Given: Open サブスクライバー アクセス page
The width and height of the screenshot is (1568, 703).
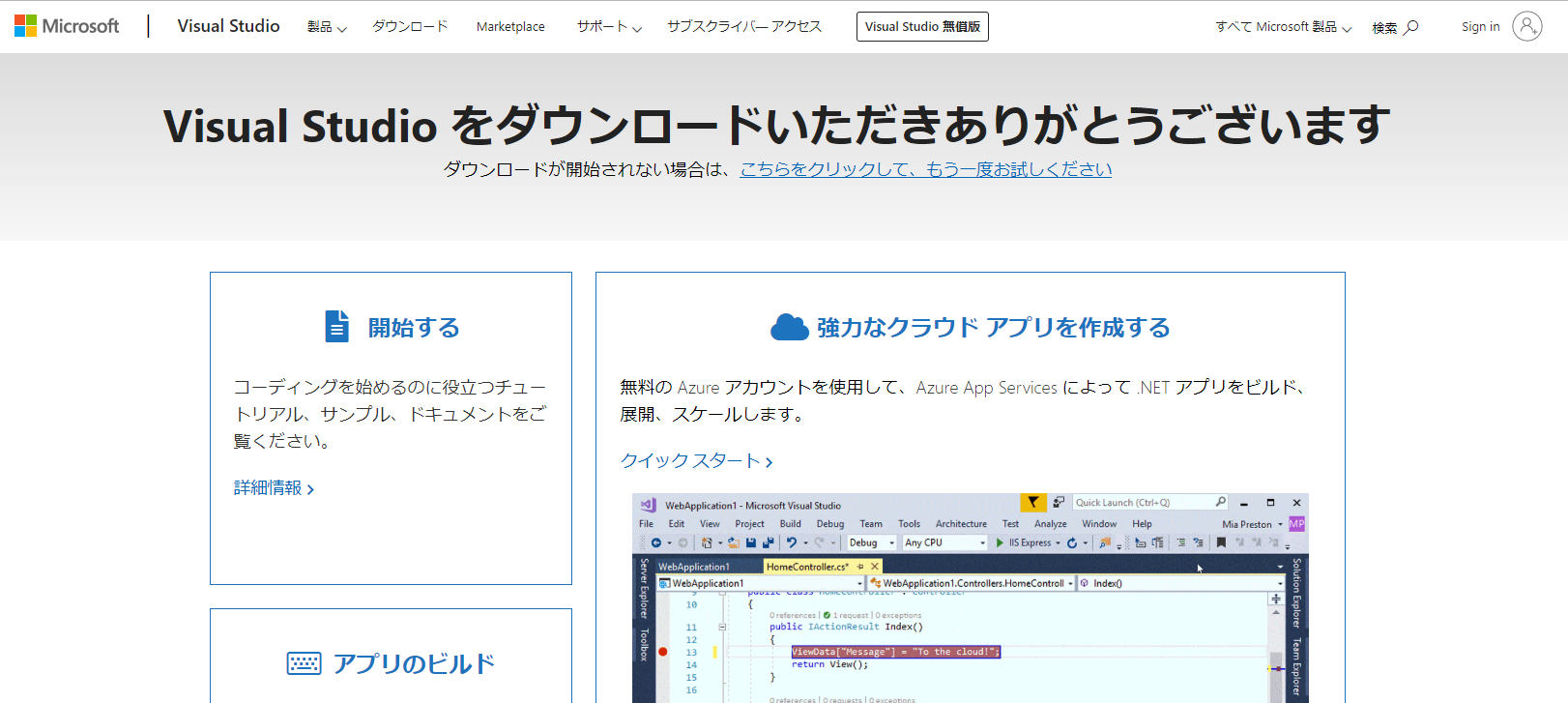Looking at the screenshot, I should click(x=744, y=26).
